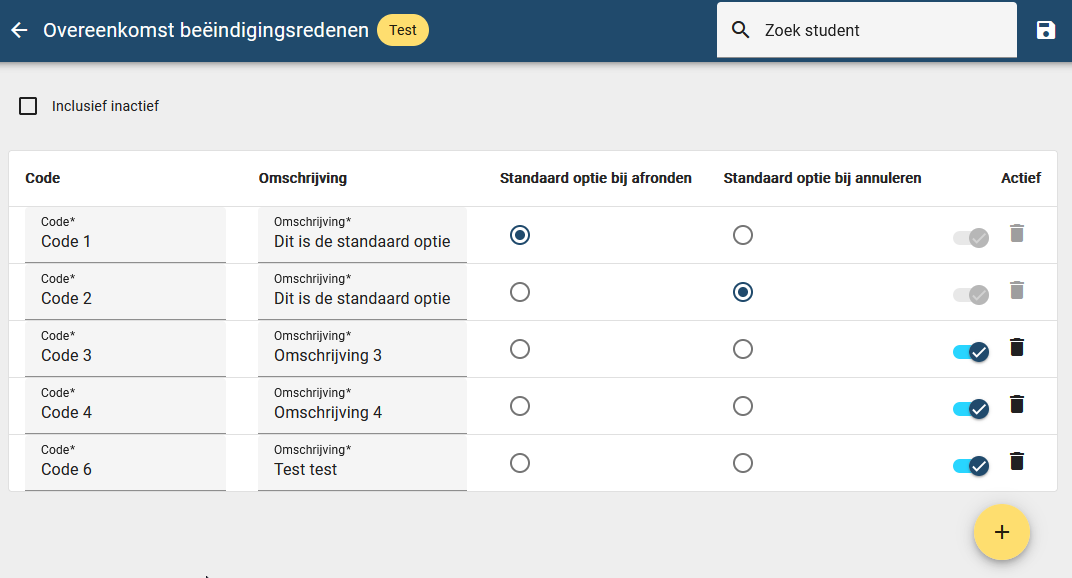Image resolution: width=1072 pixels, height=578 pixels.
Task: Delete the Code 6 row
Action: pyautogui.click(x=1017, y=462)
